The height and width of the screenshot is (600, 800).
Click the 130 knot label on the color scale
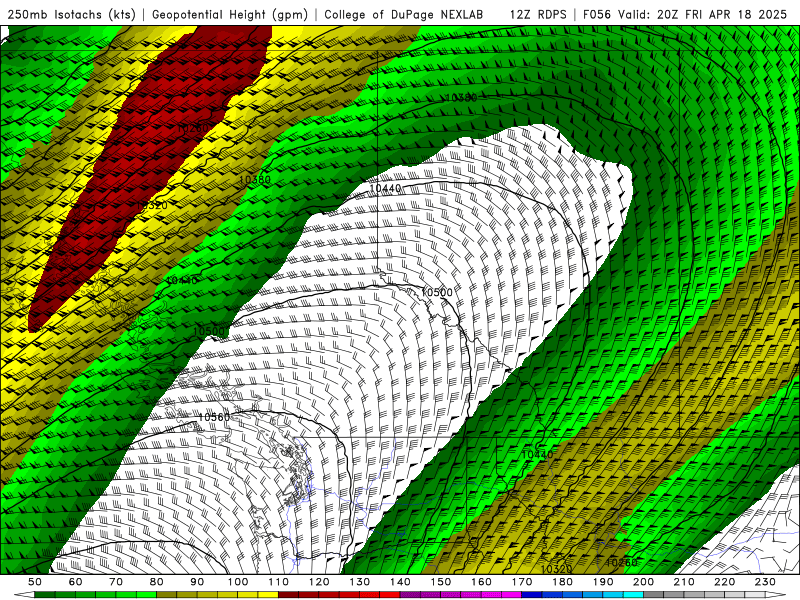point(359,582)
